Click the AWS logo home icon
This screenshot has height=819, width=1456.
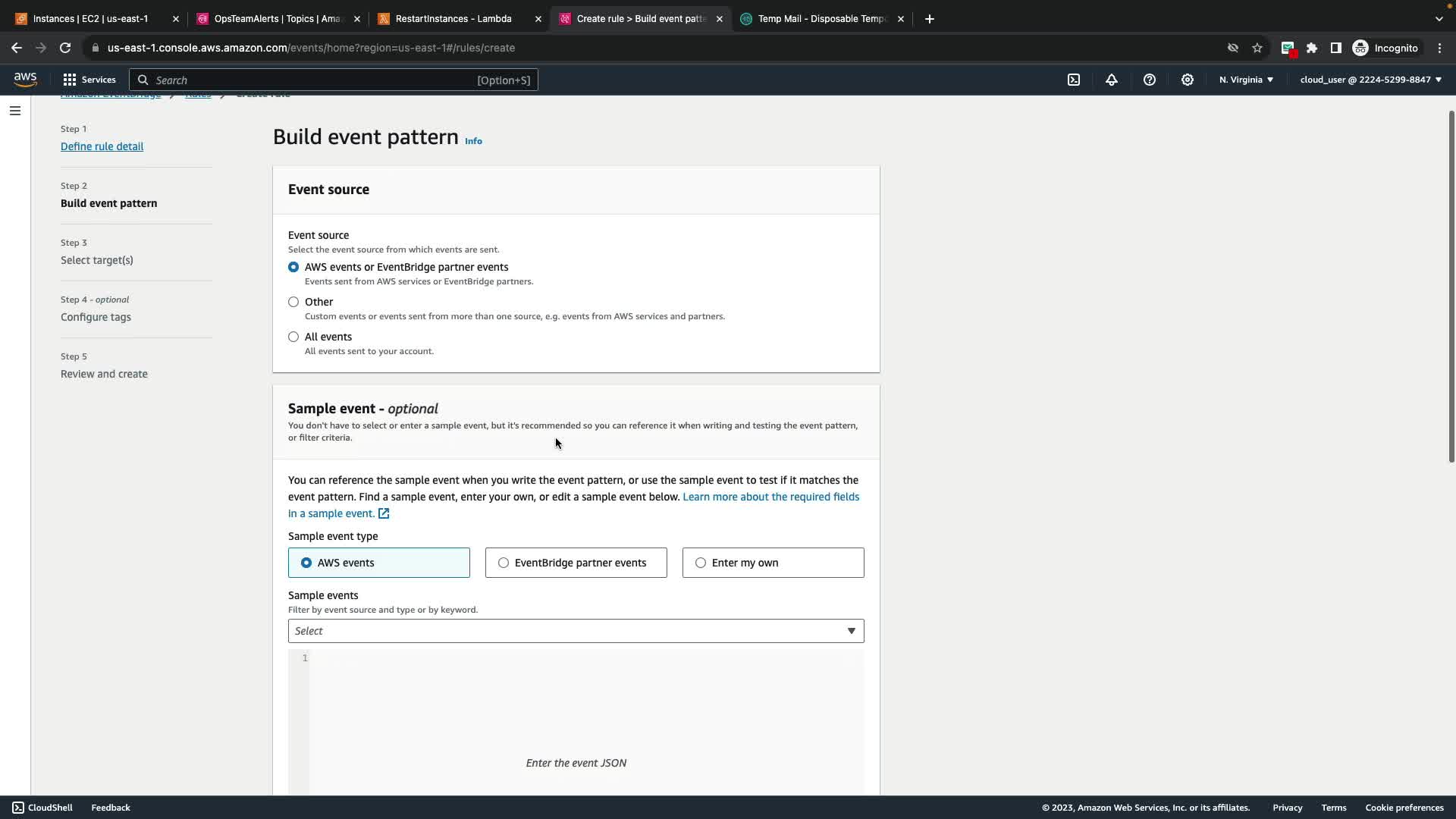point(25,80)
